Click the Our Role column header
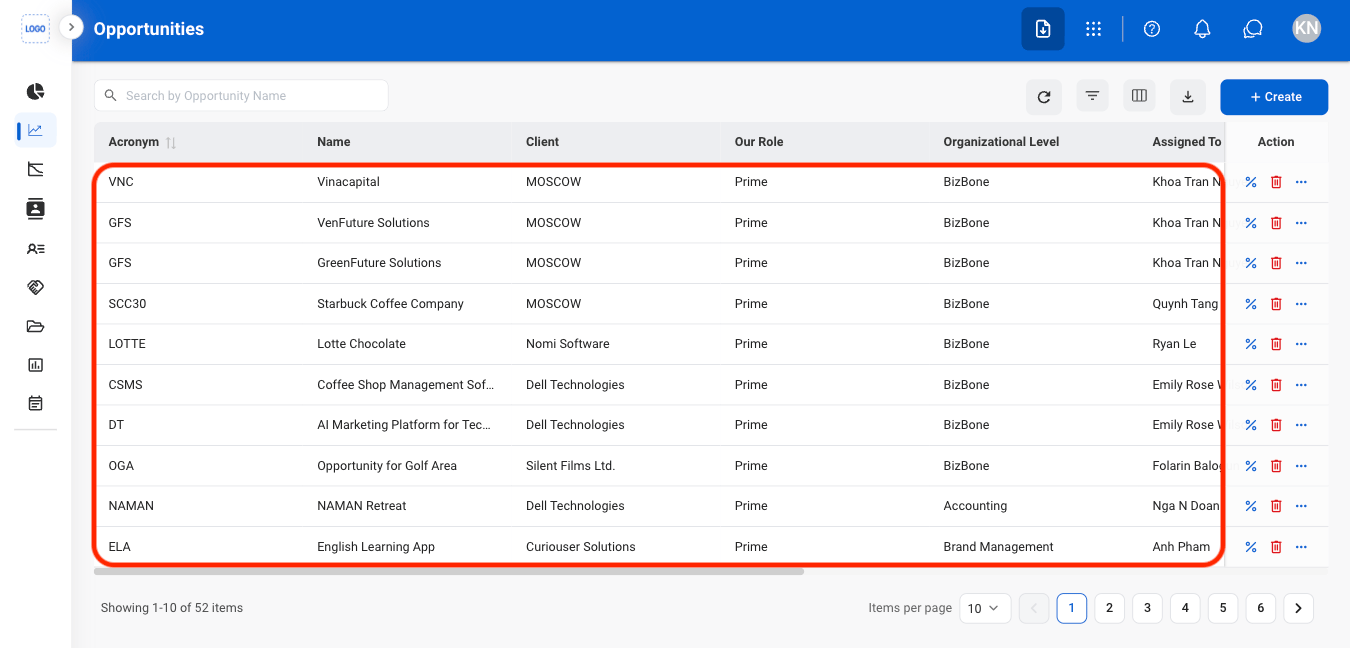 click(759, 142)
